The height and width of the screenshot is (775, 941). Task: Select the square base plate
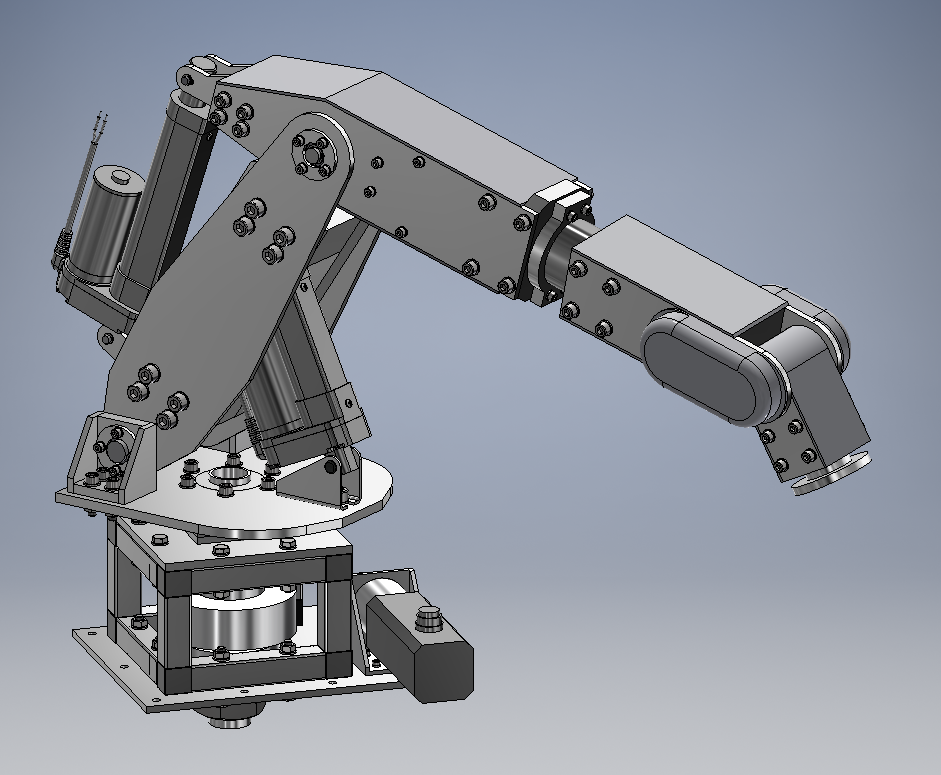point(140,660)
